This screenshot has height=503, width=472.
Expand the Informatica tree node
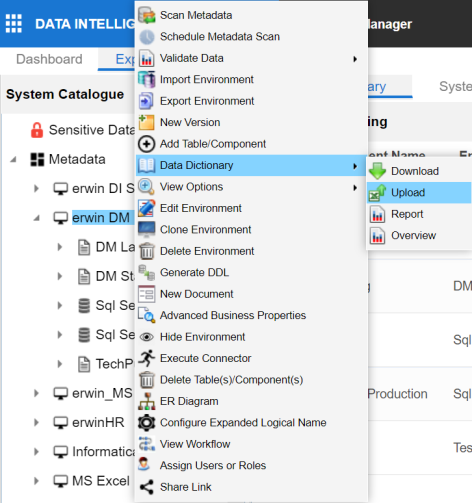pos(36,452)
